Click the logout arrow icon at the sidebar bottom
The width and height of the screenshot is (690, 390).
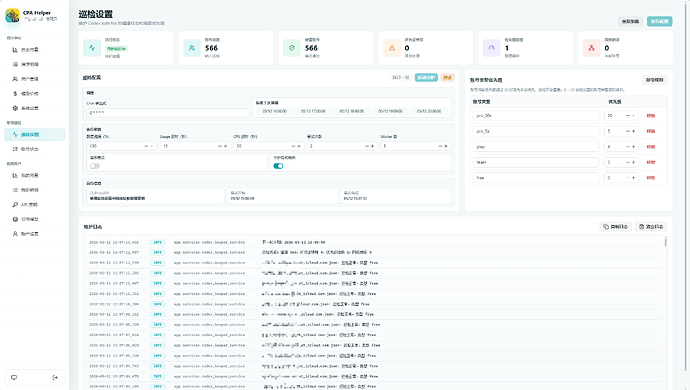click(55, 377)
